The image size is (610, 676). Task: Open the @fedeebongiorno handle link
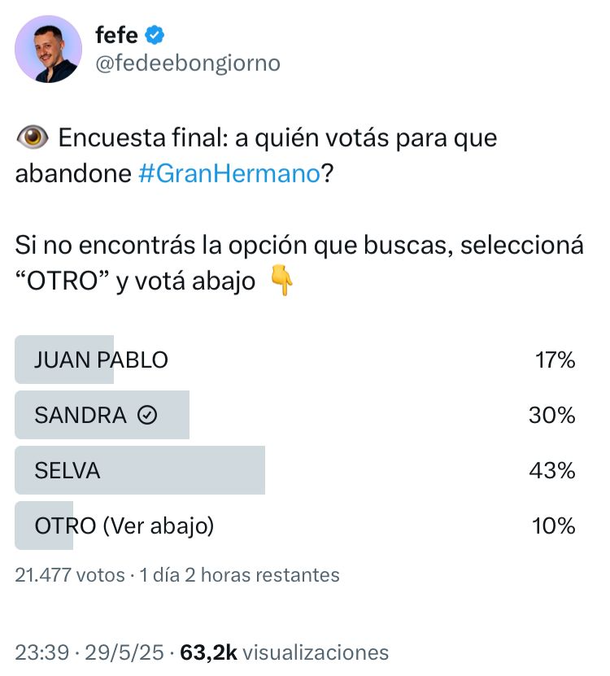tap(187, 64)
